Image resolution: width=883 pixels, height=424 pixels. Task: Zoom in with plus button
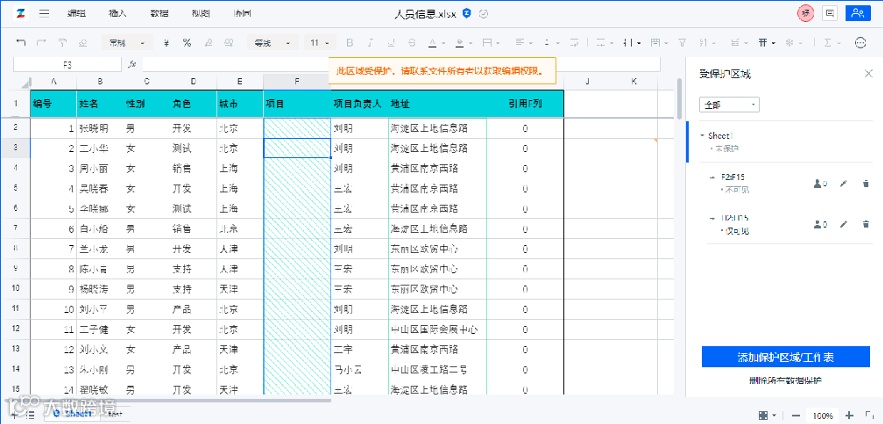(x=850, y=416)
